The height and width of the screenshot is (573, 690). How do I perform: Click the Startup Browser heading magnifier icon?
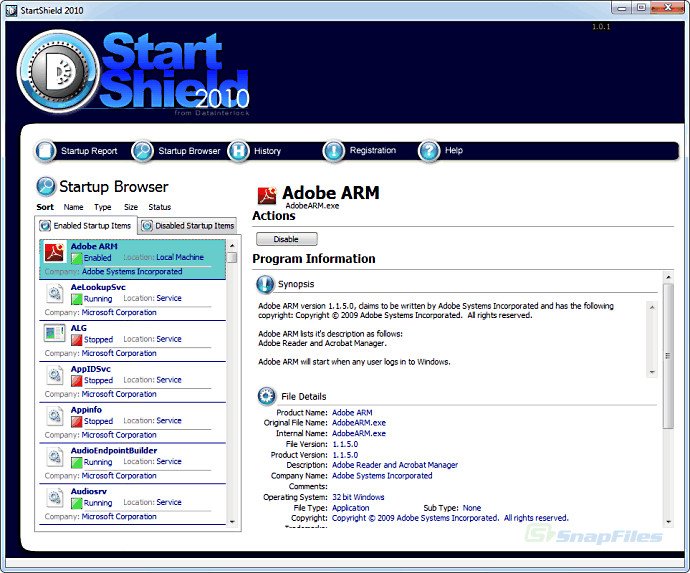(x=46, y=186)
